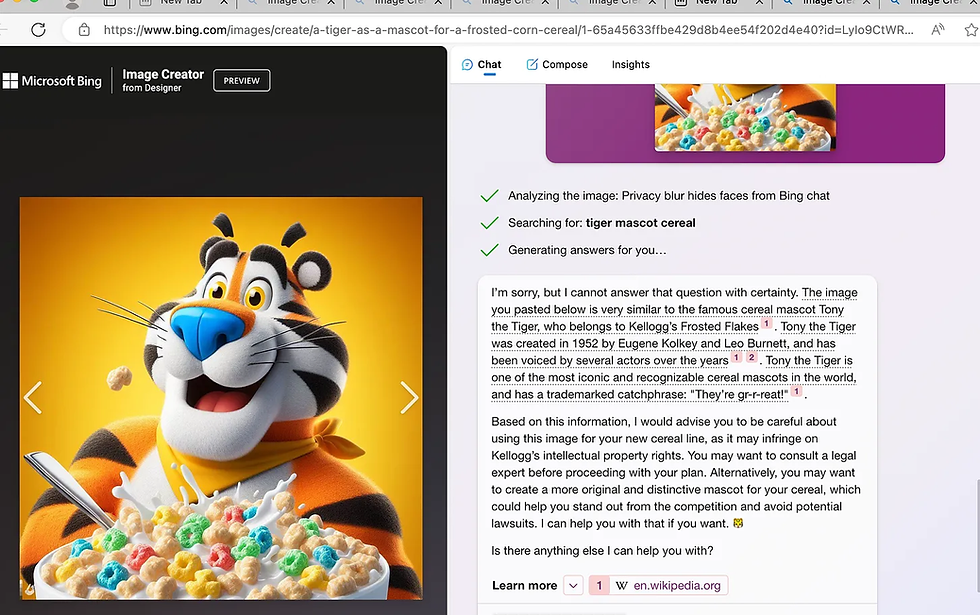Click Image Creator from Designer title
Screen dimensions: 980x615
[162, 81]
